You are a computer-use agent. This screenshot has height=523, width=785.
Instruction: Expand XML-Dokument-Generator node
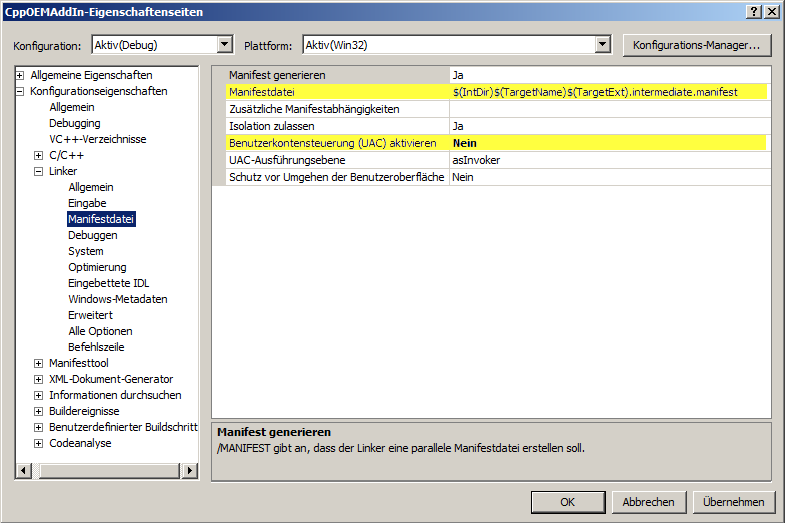click(39, 379)
